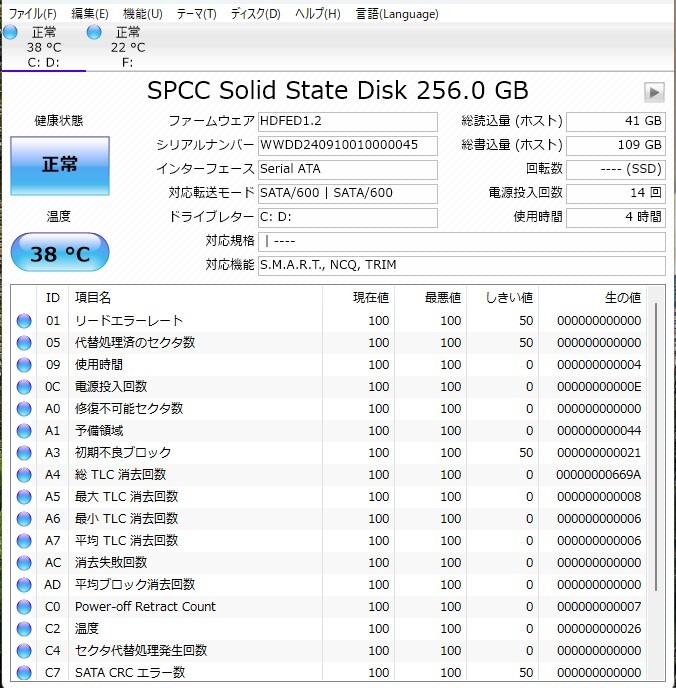Click the 項目名 column header
Screen dimensions: 676x688
click(x=196, y=298)
